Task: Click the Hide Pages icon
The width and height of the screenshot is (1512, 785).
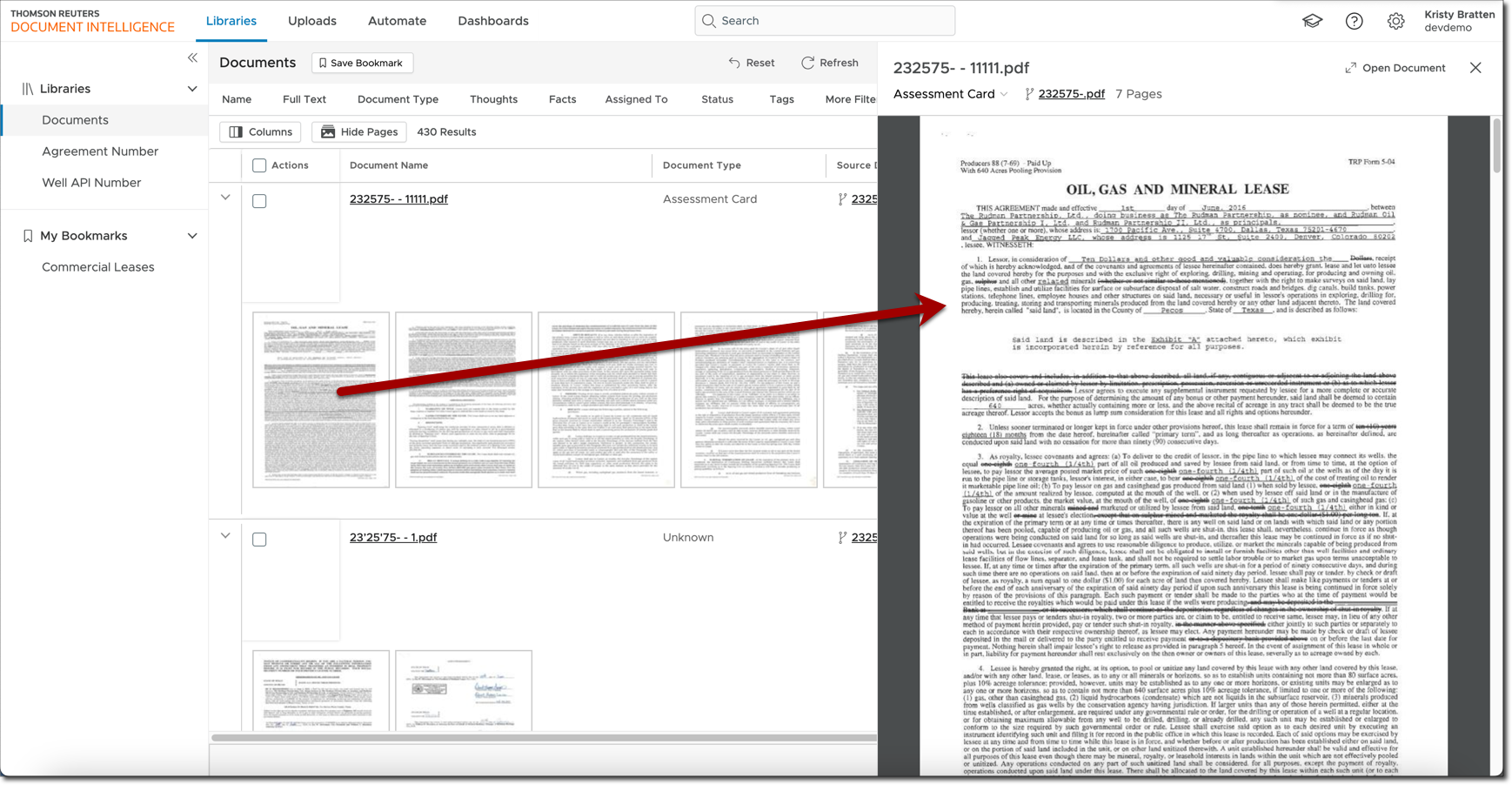Action: [326, 131]
